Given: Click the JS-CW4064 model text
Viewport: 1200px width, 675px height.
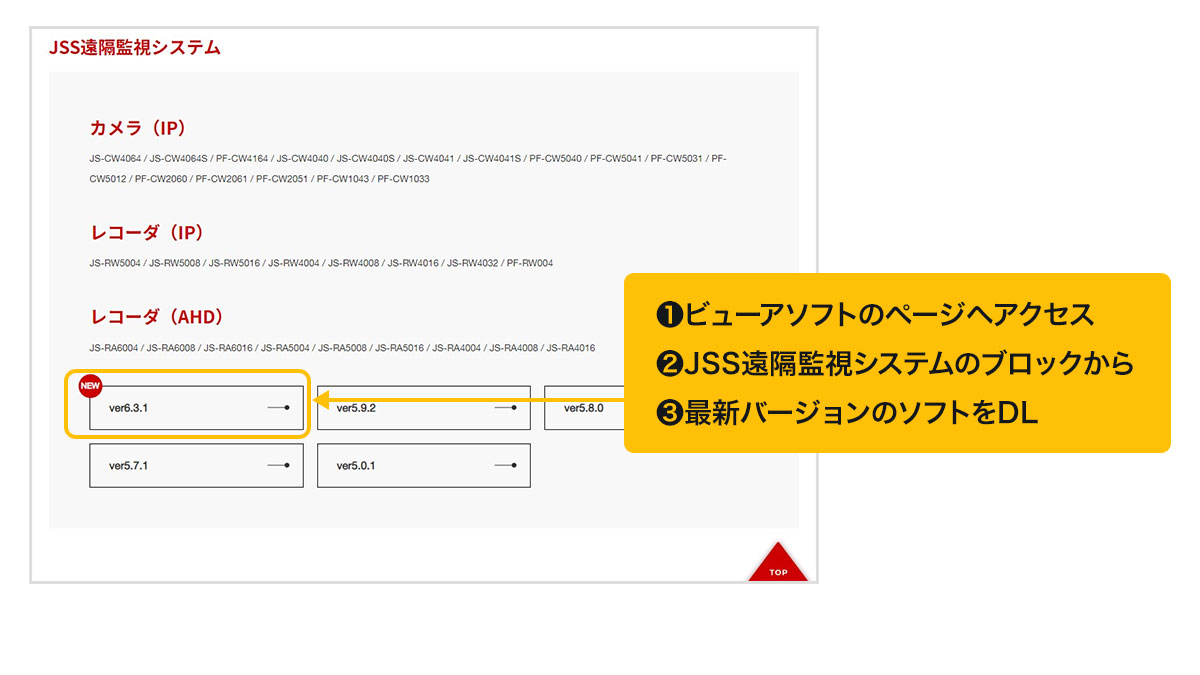Looking at the screenshot, I should (x=116, y=158).
